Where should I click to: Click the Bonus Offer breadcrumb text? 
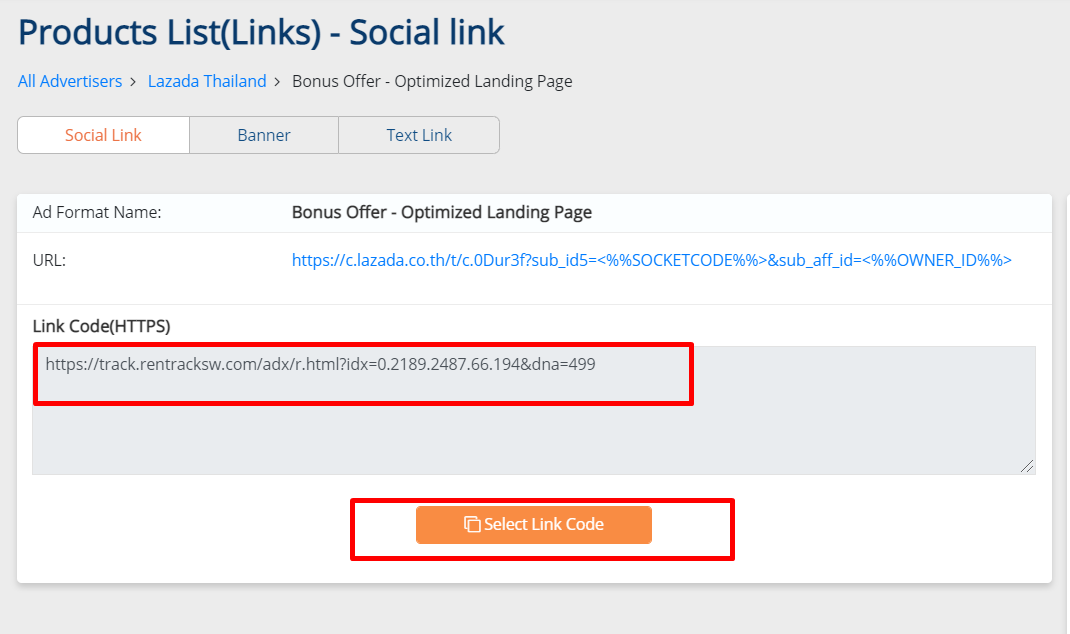(432, 81)
